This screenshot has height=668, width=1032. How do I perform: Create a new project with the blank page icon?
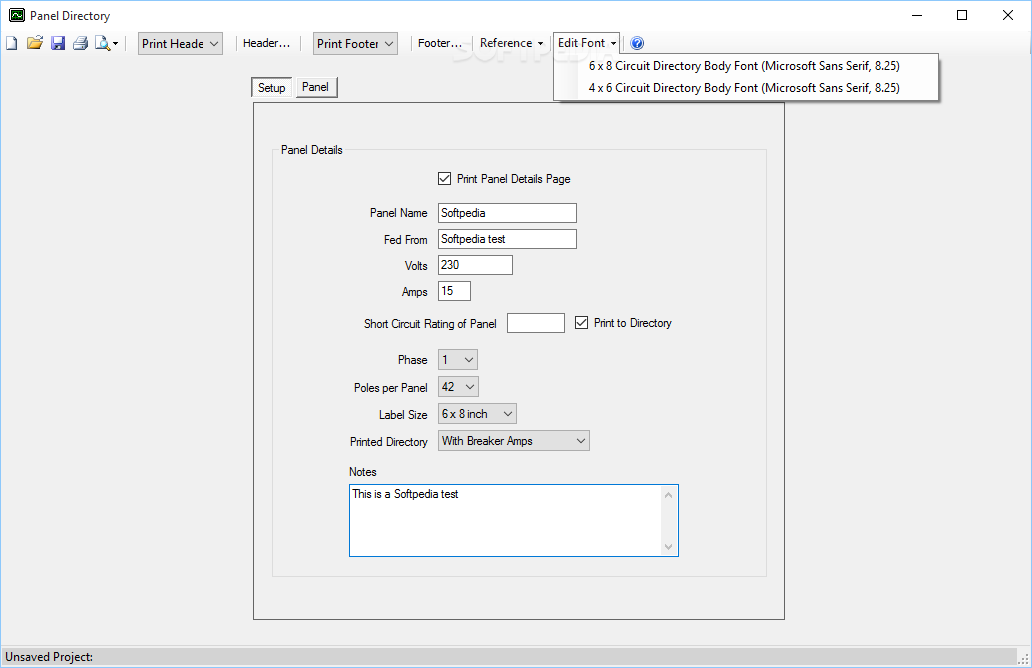click(x=12, y=43)
